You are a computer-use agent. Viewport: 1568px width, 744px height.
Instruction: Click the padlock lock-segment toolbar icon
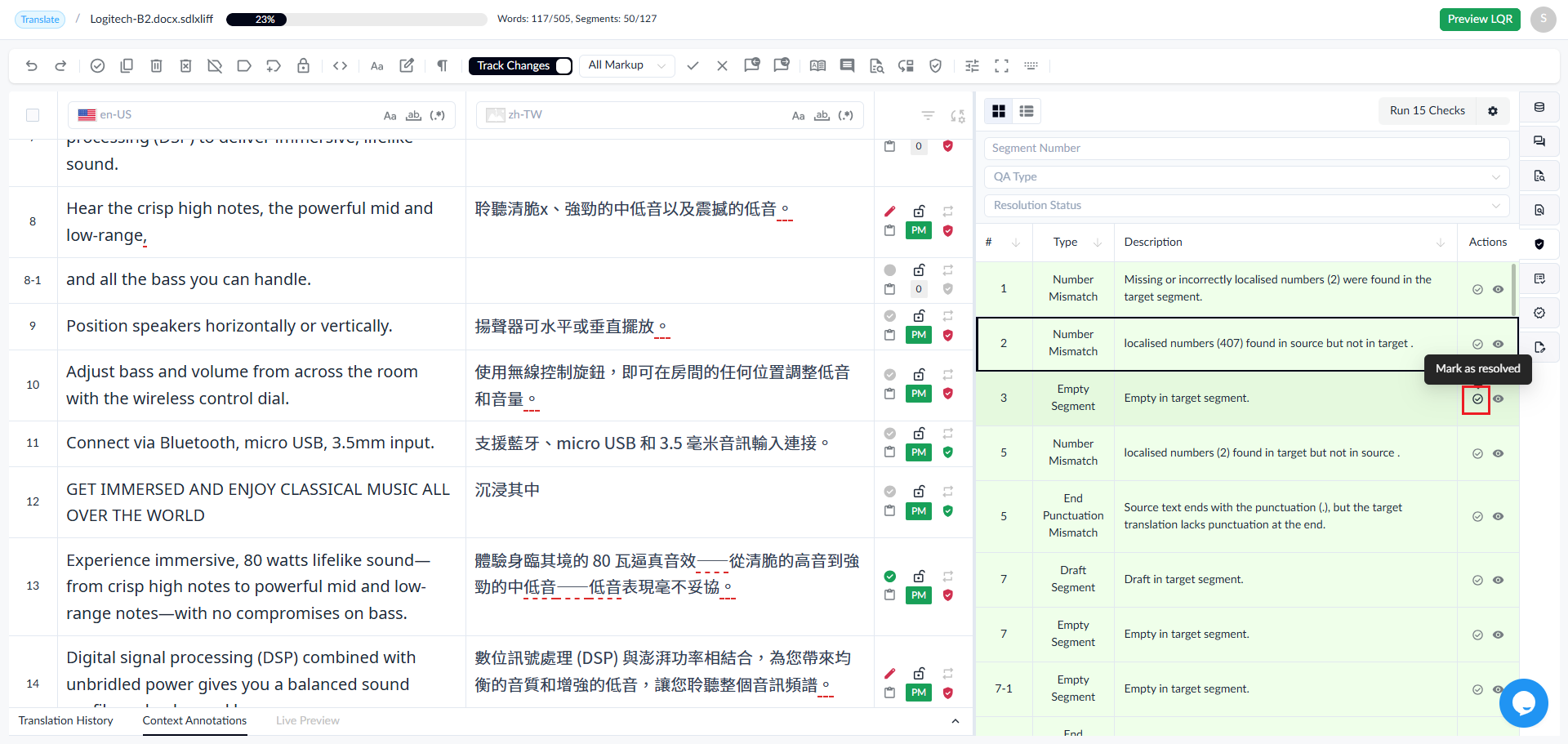[x=303, y=65]
